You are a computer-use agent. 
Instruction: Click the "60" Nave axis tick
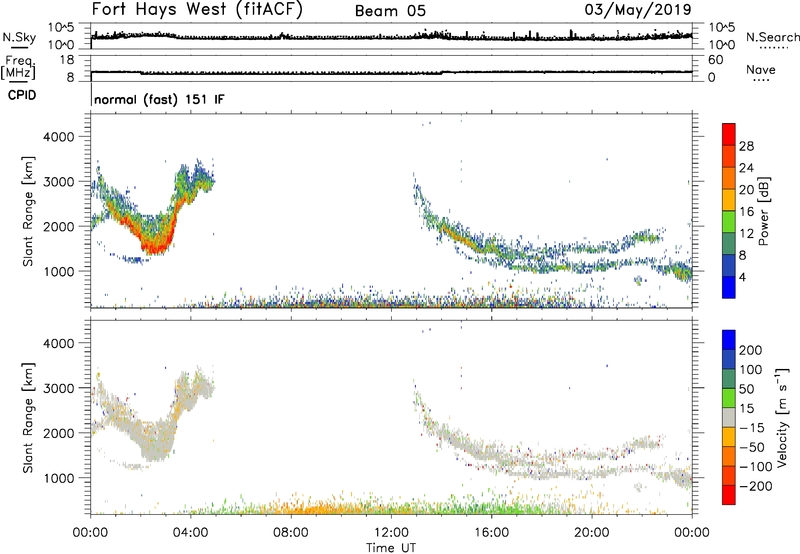coord(715,60)
